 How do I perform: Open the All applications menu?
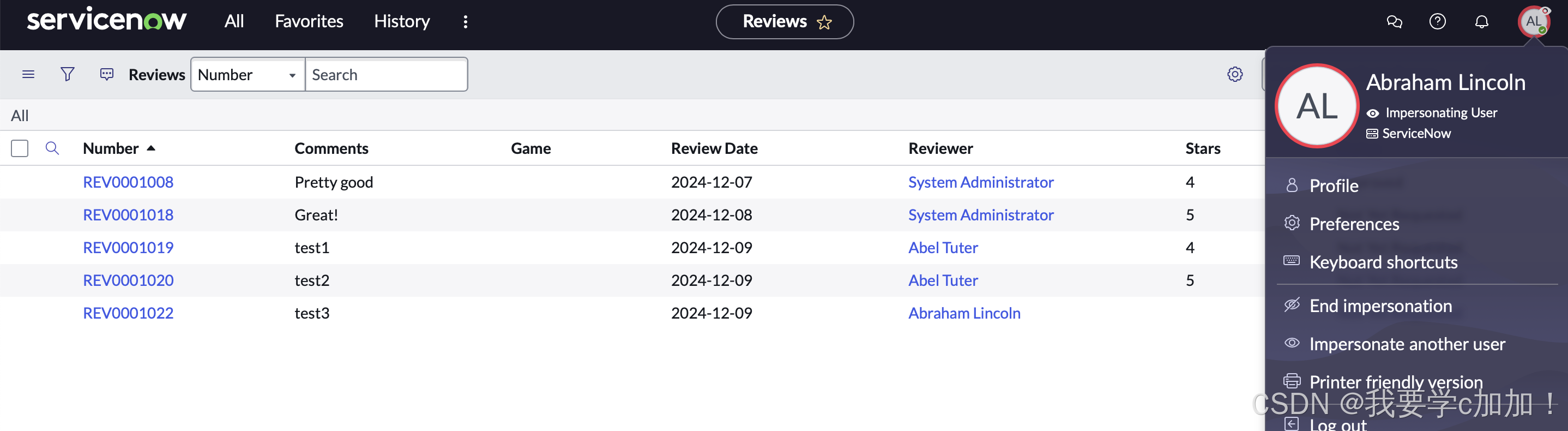tap(234, 21)
